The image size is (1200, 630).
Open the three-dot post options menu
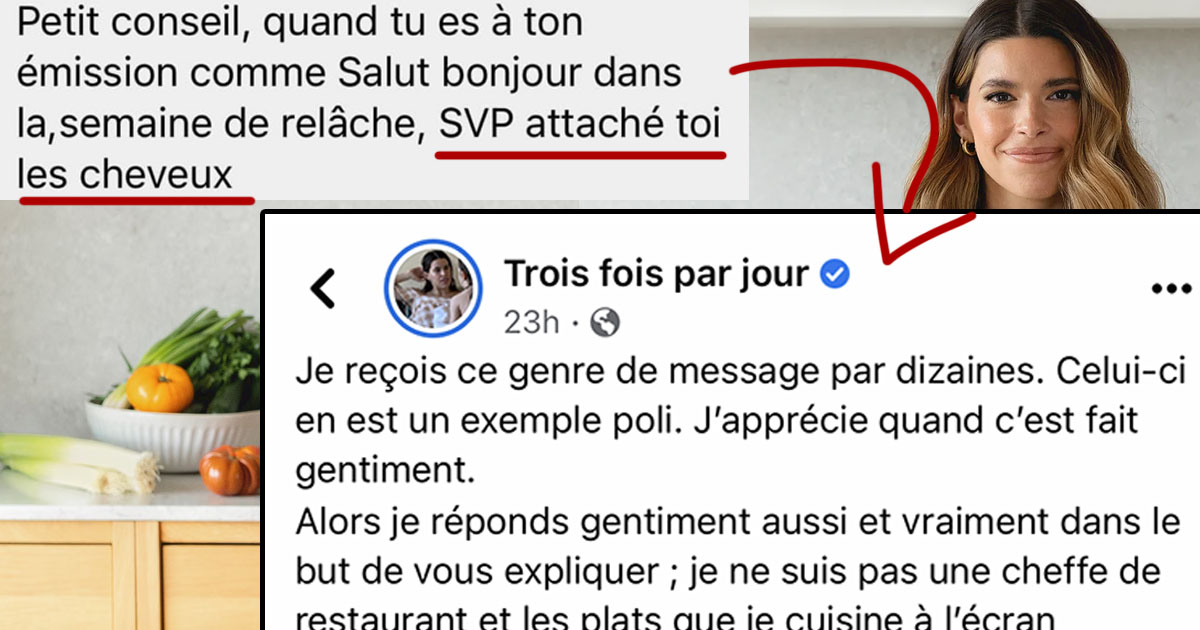coord(1171,289)
